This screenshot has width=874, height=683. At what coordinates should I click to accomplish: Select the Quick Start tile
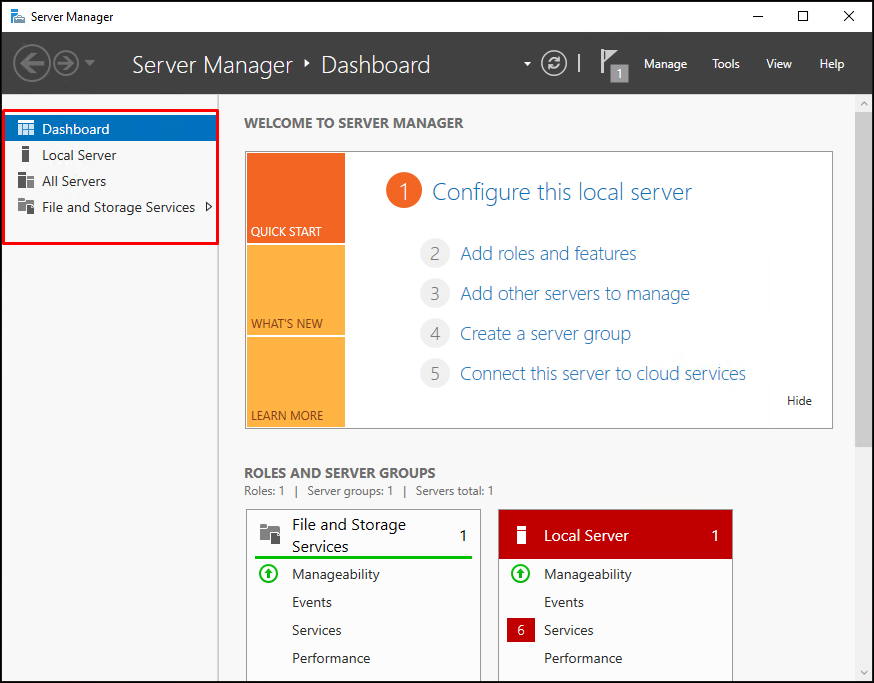tap(296, 198)
